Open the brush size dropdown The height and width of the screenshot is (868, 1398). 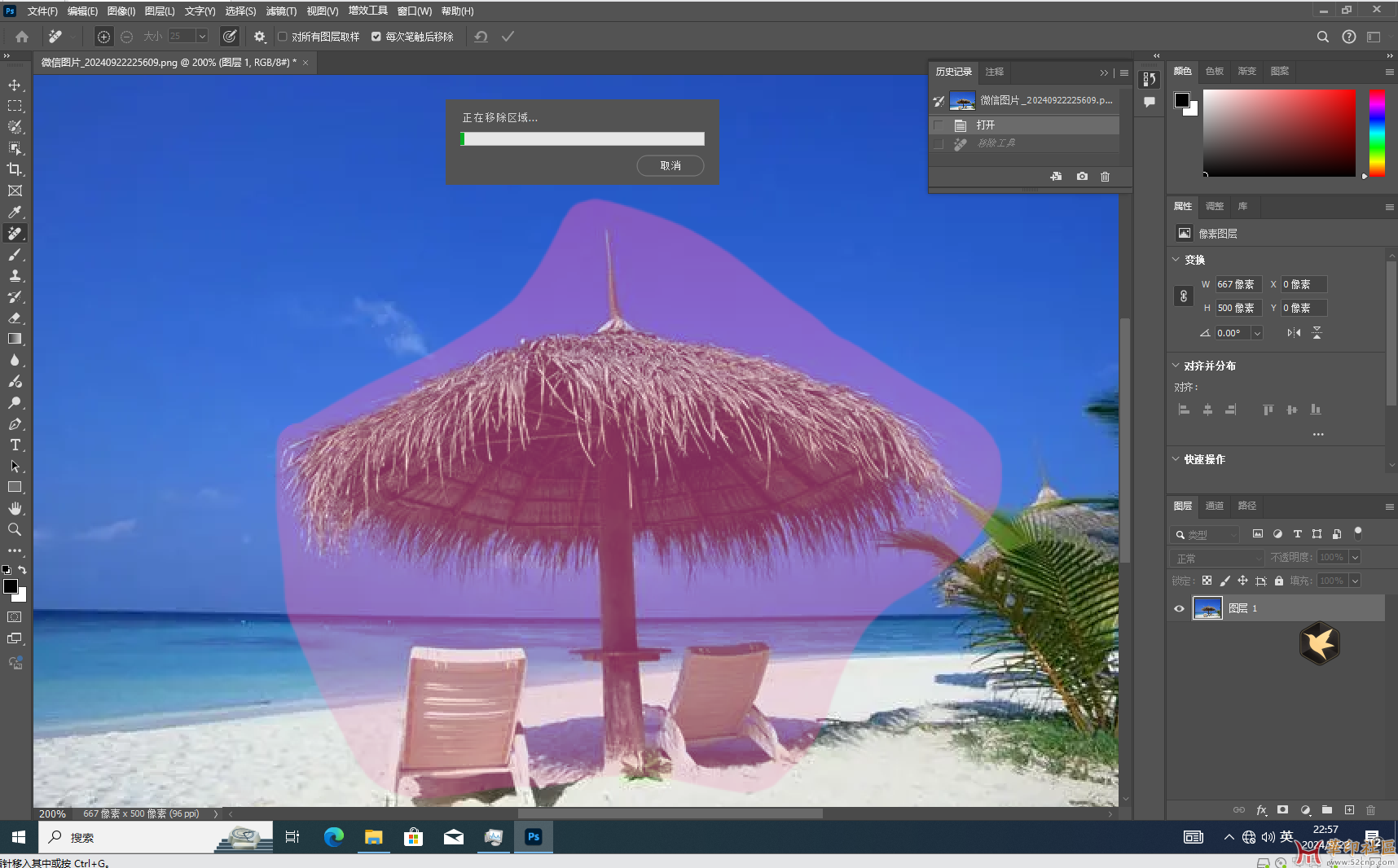coord(202,37)
